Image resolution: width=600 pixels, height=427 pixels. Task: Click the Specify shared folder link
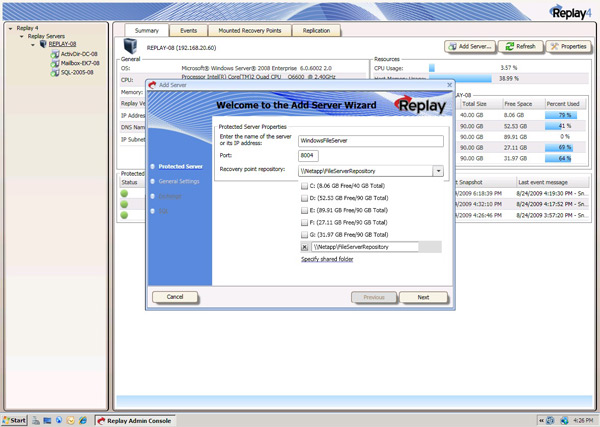327,259
